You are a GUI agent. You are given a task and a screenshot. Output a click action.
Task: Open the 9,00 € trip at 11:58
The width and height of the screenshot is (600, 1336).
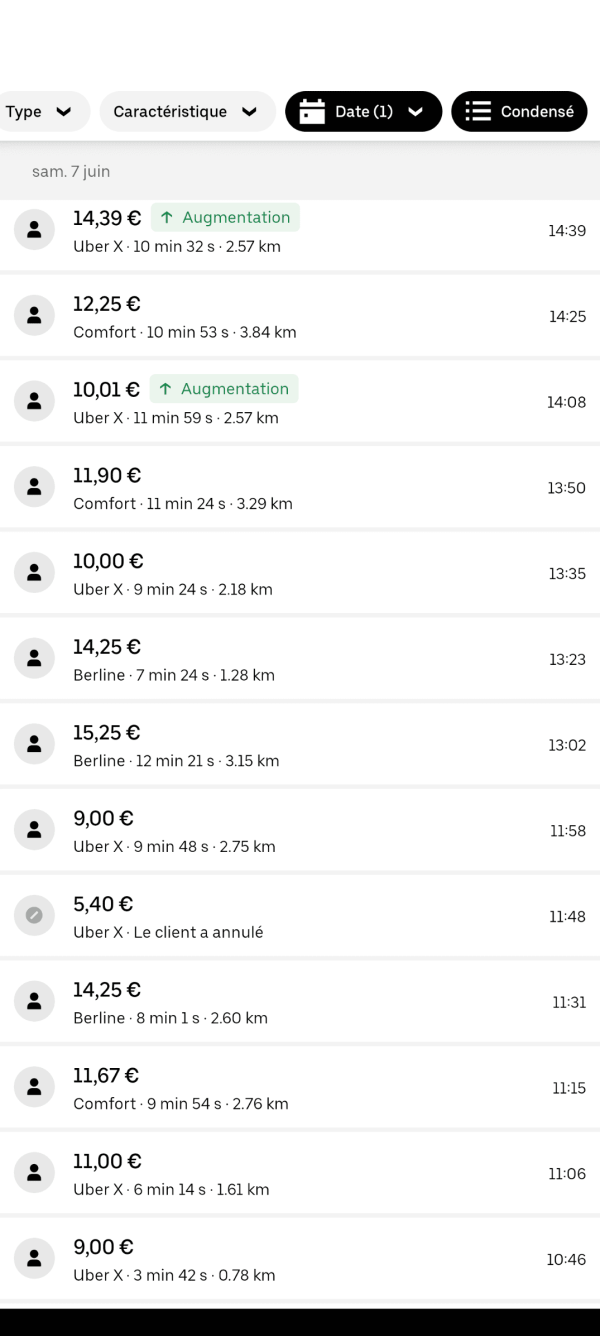pos(300,831)
